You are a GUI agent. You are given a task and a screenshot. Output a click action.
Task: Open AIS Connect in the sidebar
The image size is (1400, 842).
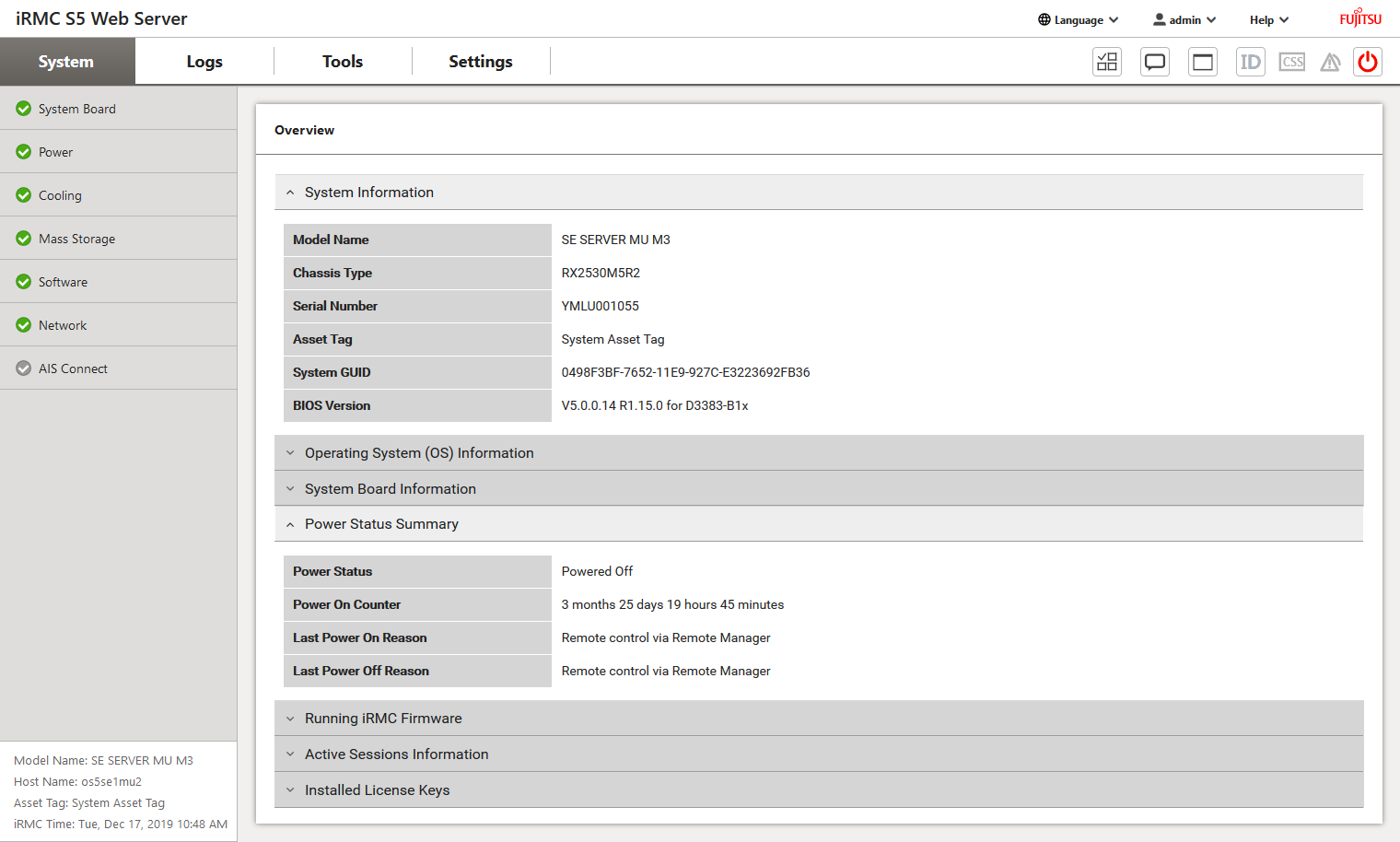pyautogui.click(x=73, y=368)
